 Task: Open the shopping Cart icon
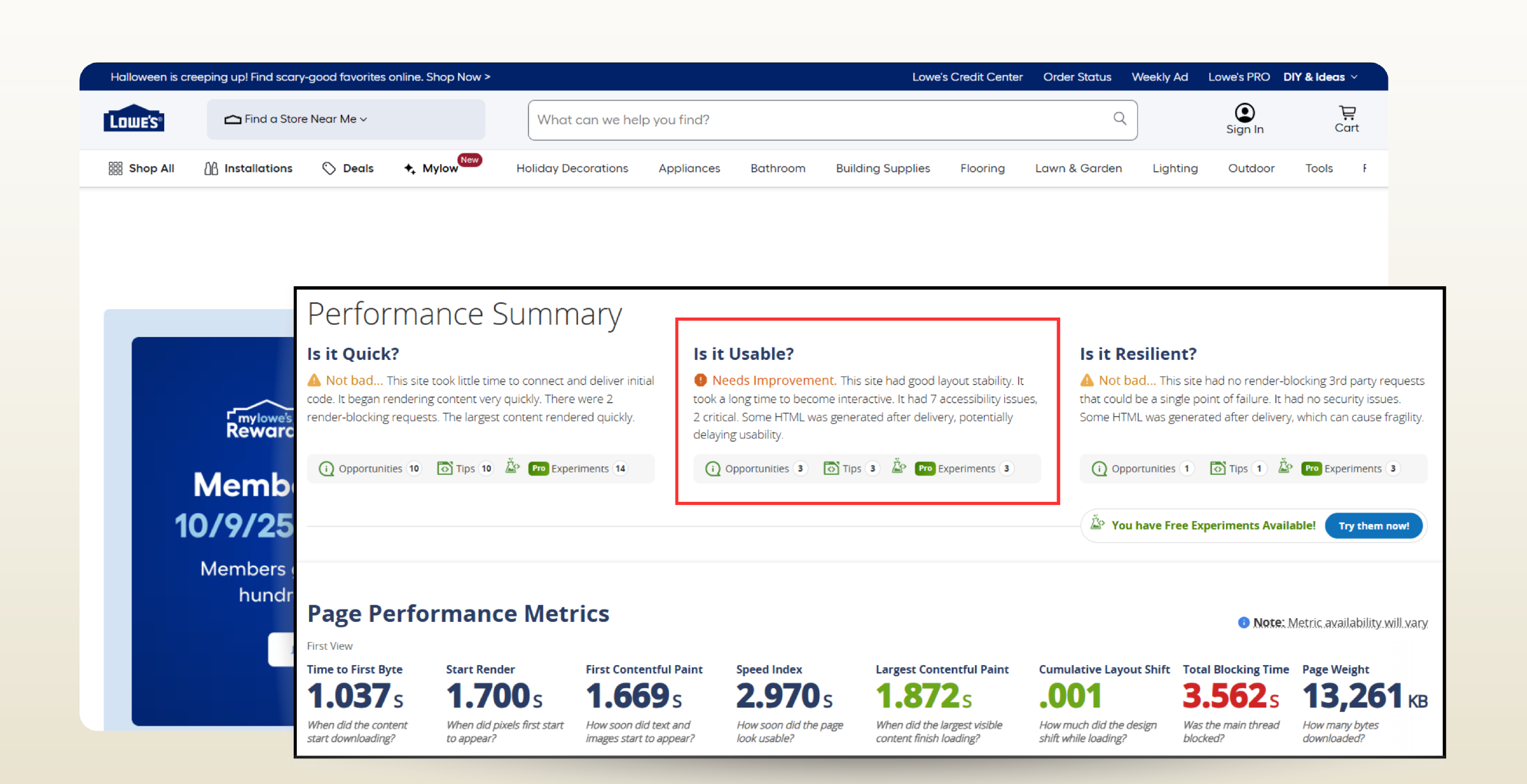(1347, 113)
